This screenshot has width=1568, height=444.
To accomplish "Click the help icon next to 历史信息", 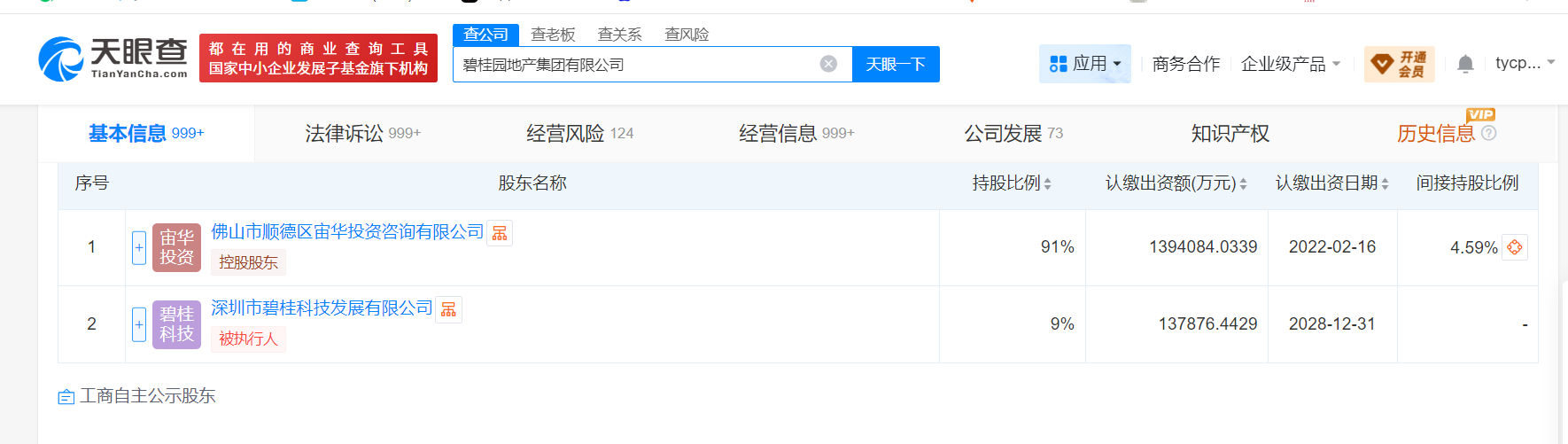I will [1489, 133].
